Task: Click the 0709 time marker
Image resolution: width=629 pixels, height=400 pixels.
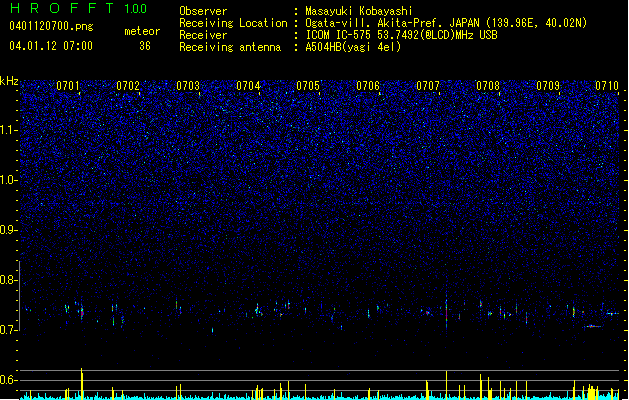Action: (548, 85)
